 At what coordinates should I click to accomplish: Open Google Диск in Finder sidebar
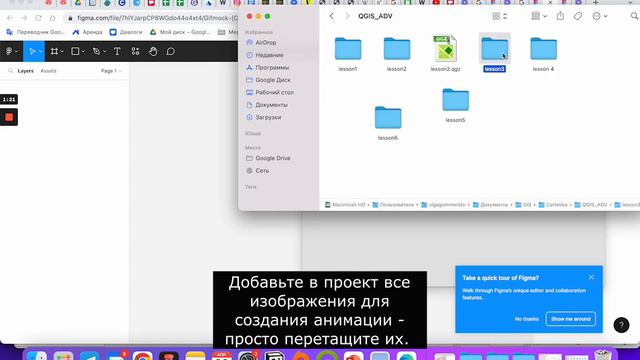point(273,80)
